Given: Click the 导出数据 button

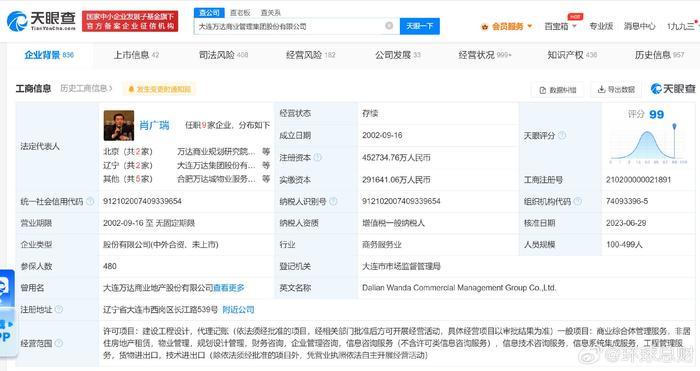Looking at the screenshot, I should 616,89.
